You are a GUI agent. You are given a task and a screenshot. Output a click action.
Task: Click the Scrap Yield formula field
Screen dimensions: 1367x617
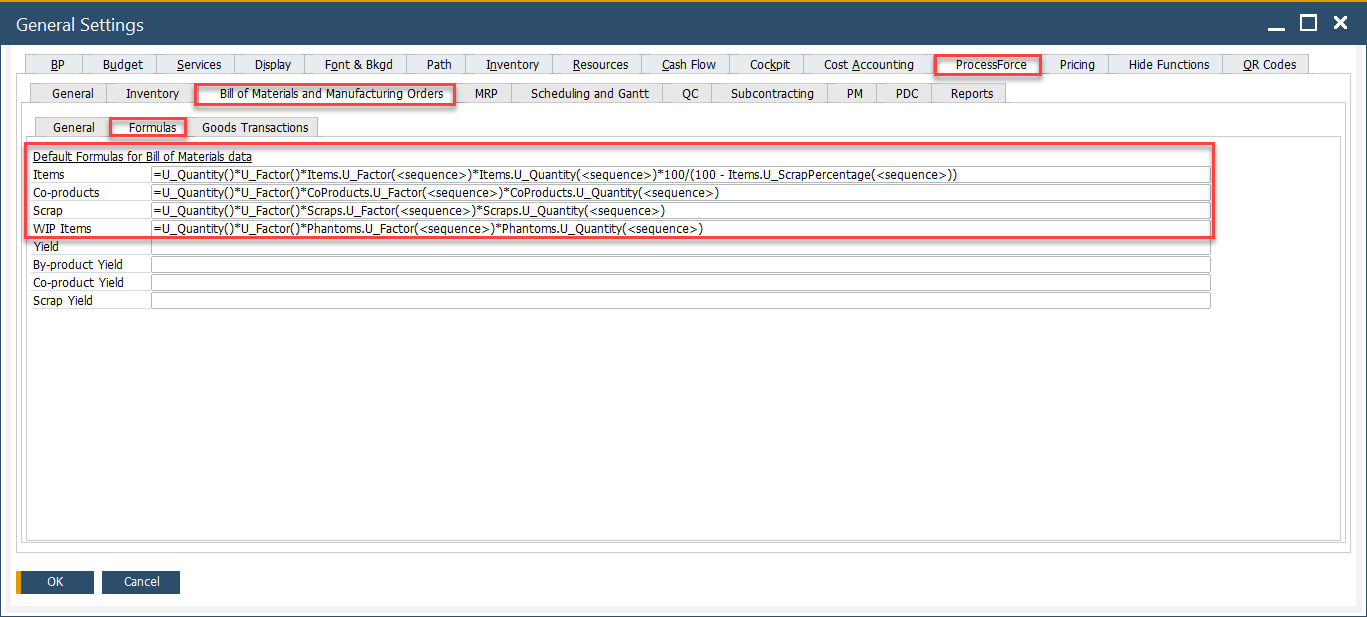(680, 301)
